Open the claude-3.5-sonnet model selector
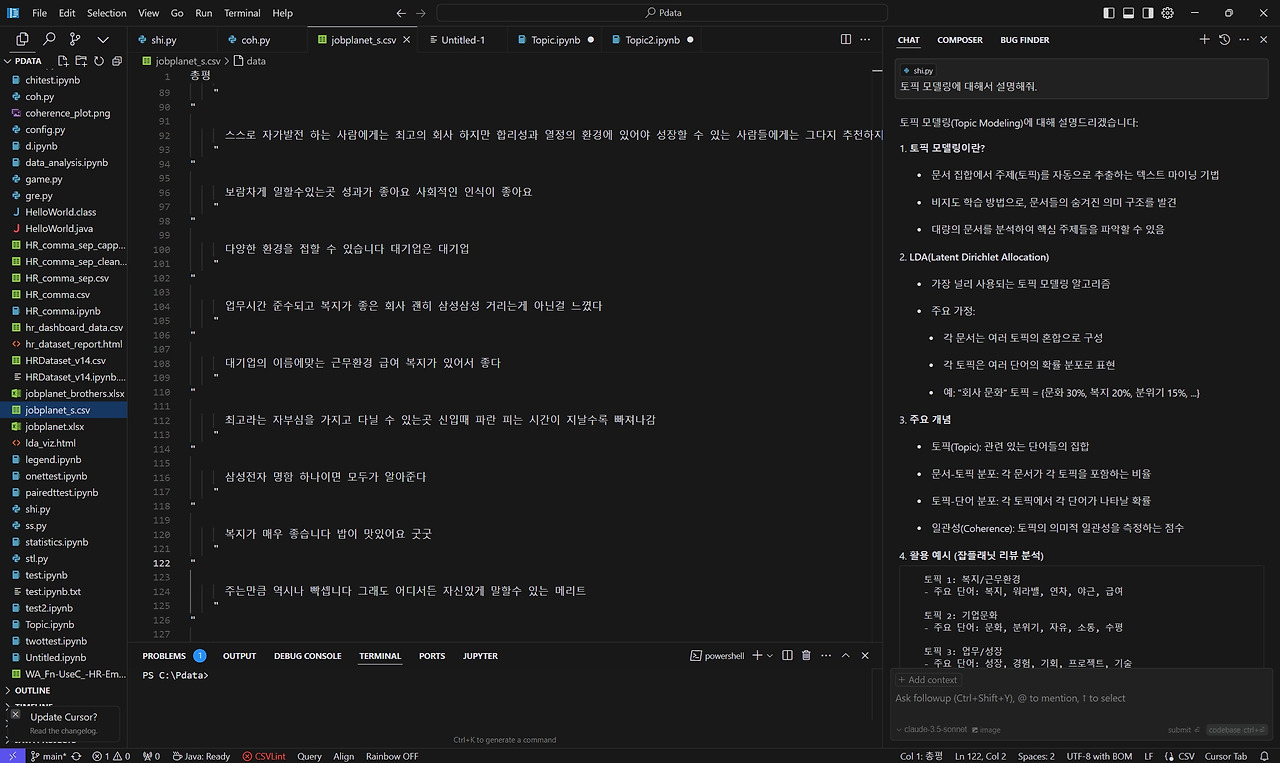The image size is (1280, 763). pos(933,730)
